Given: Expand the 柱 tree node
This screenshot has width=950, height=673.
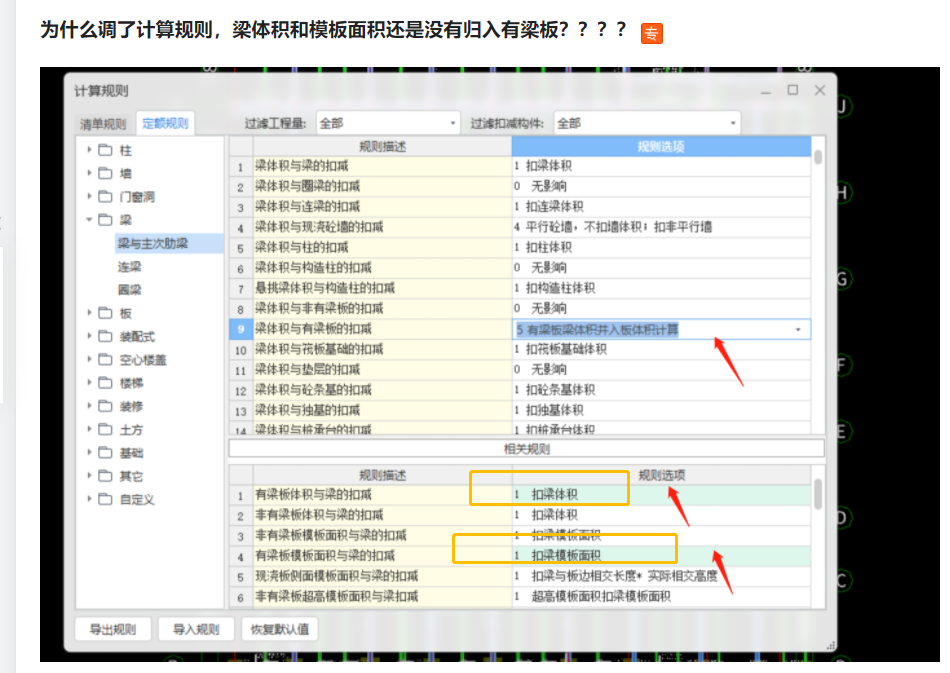Looking at the screenshot, I should tap(89, 149).
